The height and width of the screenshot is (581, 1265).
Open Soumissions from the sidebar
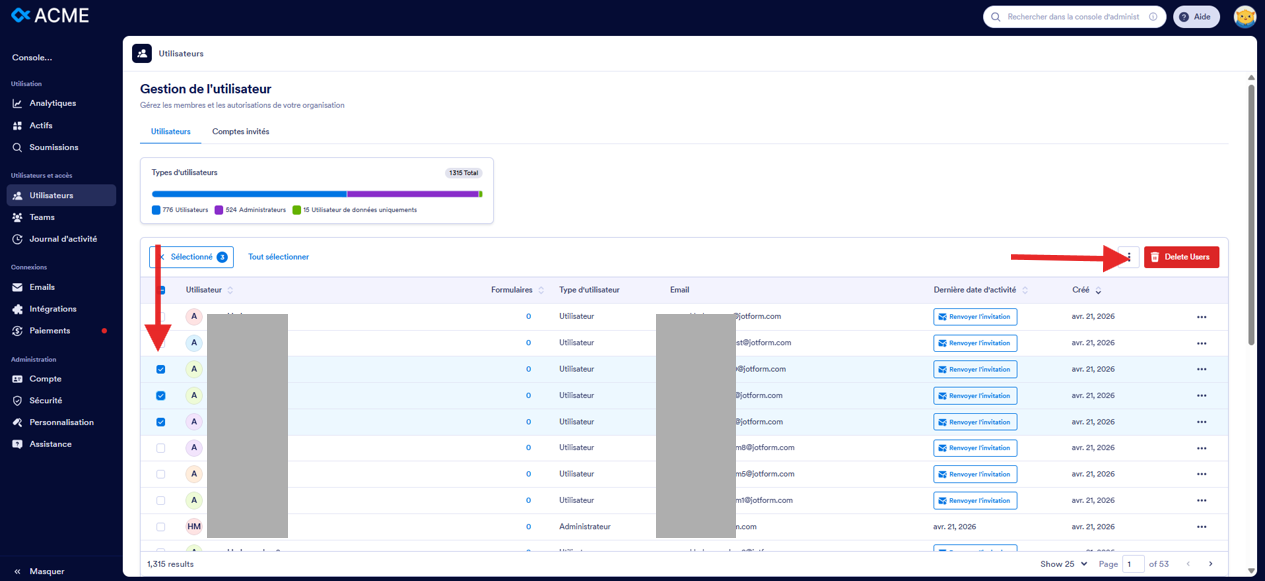click(57, 147)
